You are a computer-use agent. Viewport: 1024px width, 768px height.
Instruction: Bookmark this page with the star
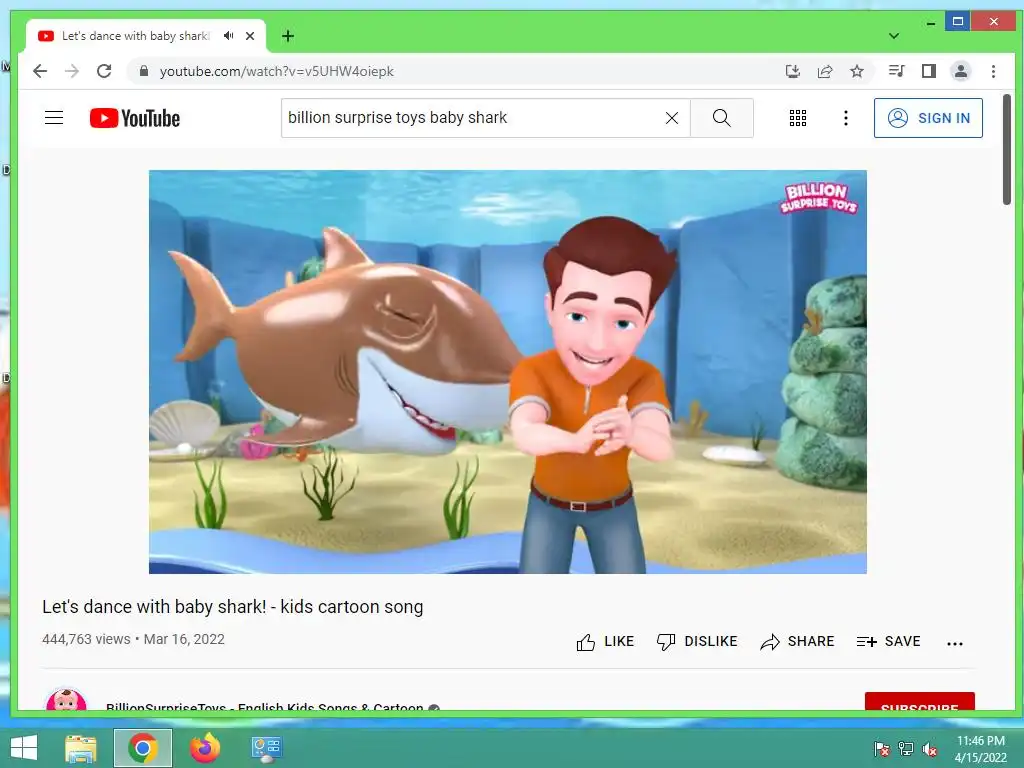point(857,71)
